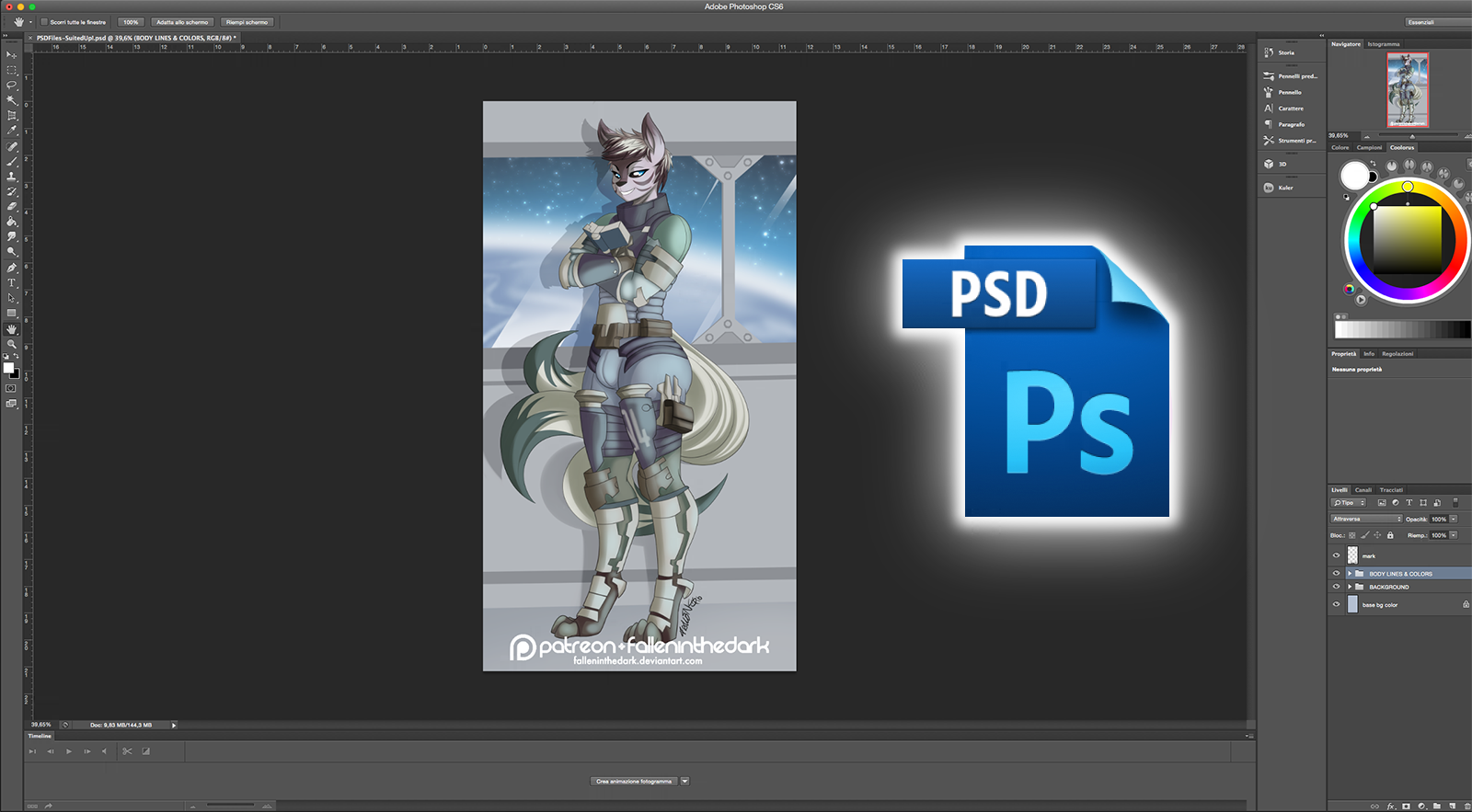The height and width of the screenshot is (812, 1472).
Task: Open the Crea animazione fotogramma dropdown arrow
Action: point(684,782)
